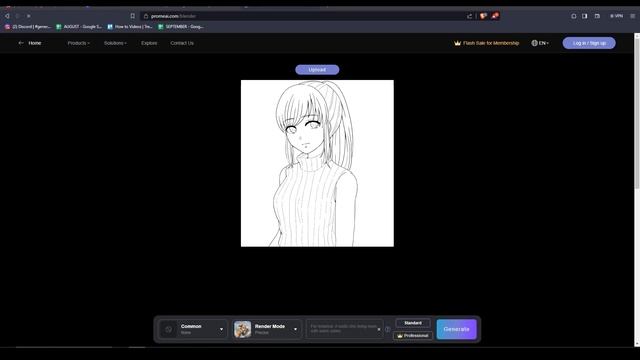Click the page vertical scrollbar
The width and height of the screenshot is (640, 360).
637,112
